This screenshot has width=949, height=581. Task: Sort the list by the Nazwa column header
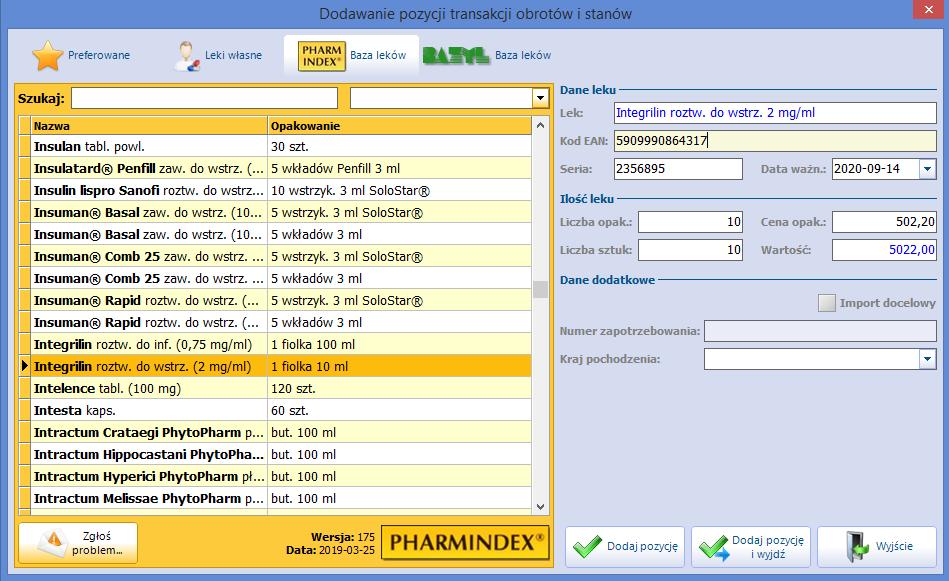(x=149, y=126)
